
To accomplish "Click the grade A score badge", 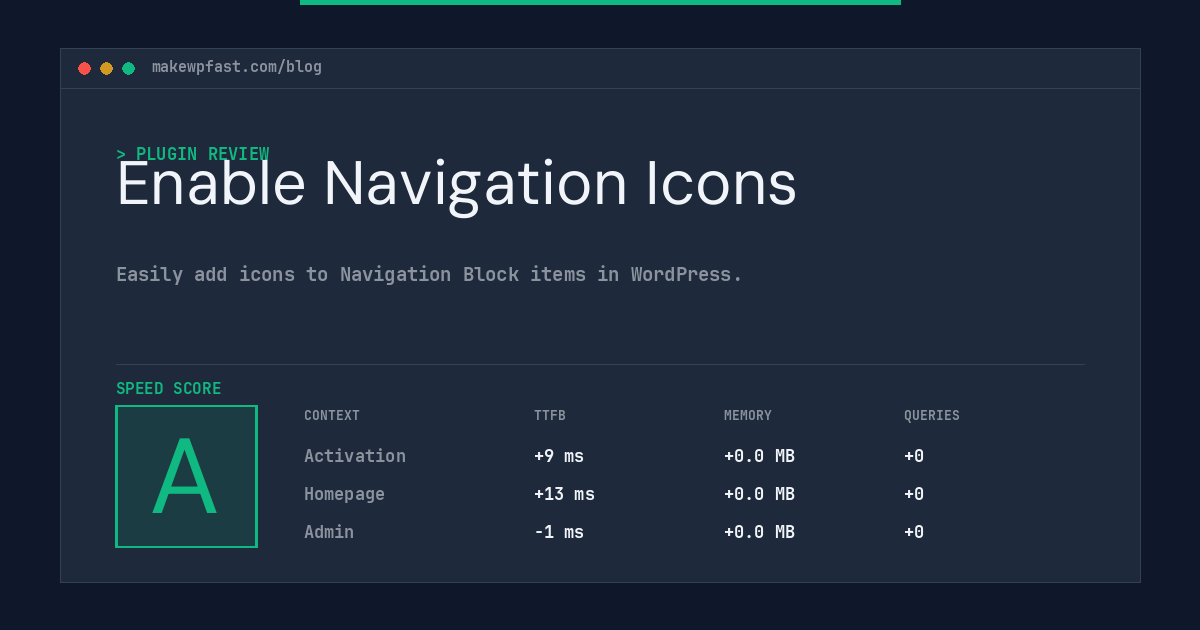I will 186,476.
